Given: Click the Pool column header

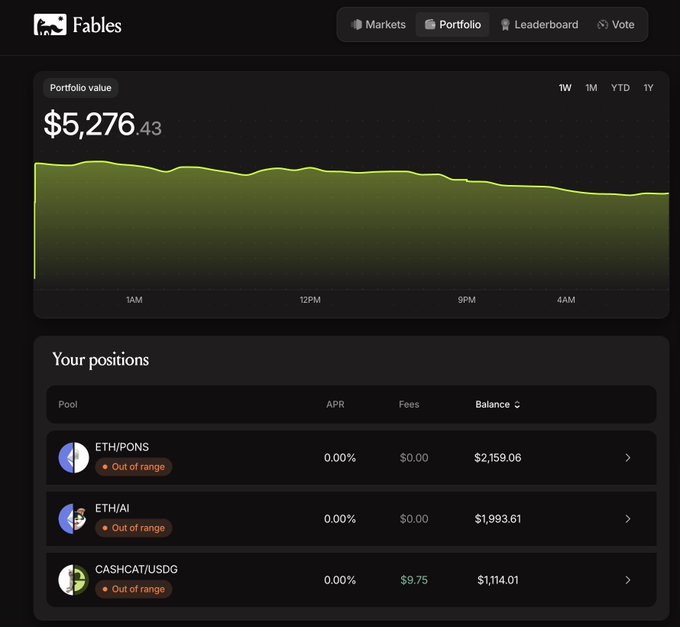Looking at the screenshot, I should (68, 405).
